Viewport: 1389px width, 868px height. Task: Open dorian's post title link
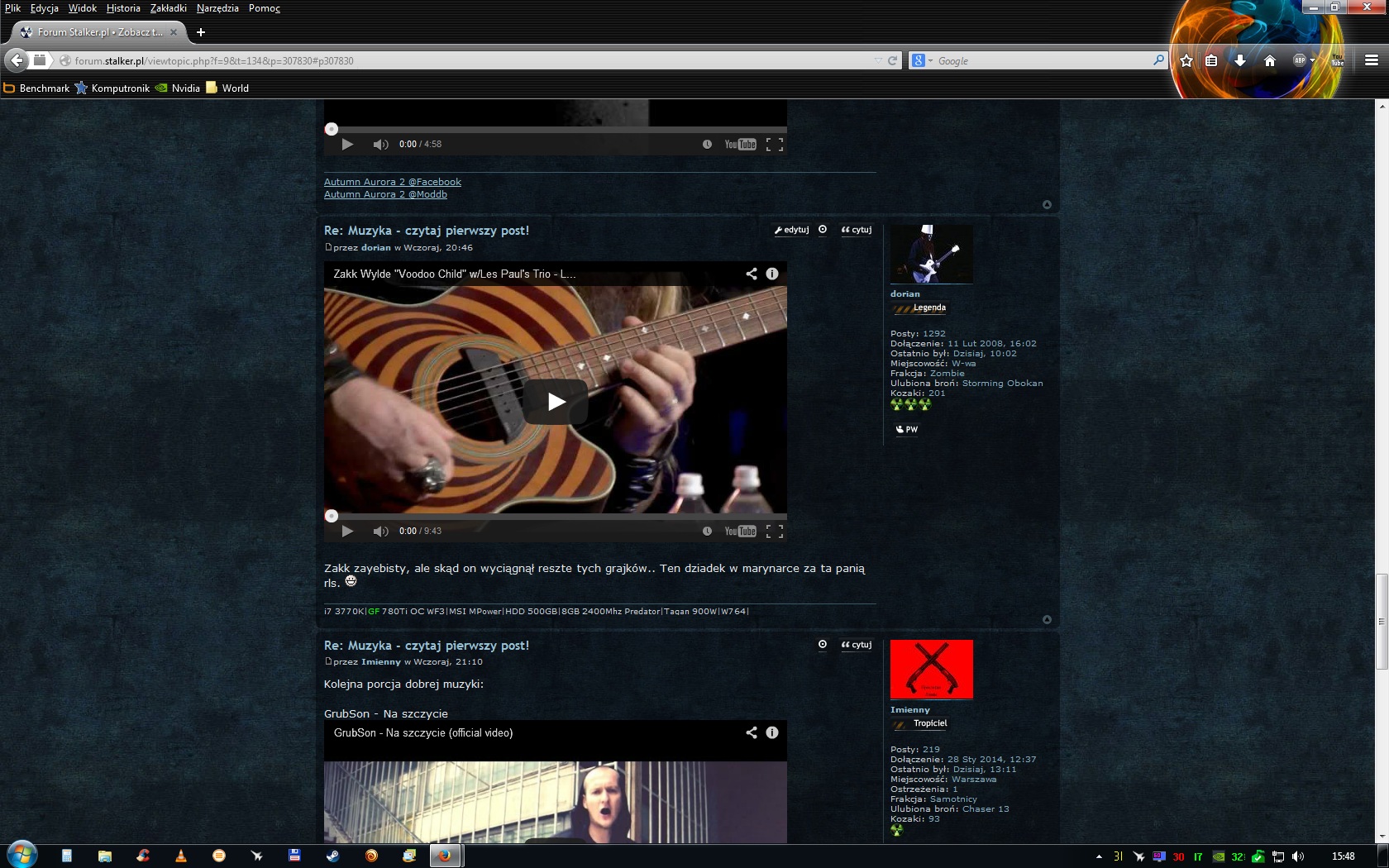(x=427, y=231)
